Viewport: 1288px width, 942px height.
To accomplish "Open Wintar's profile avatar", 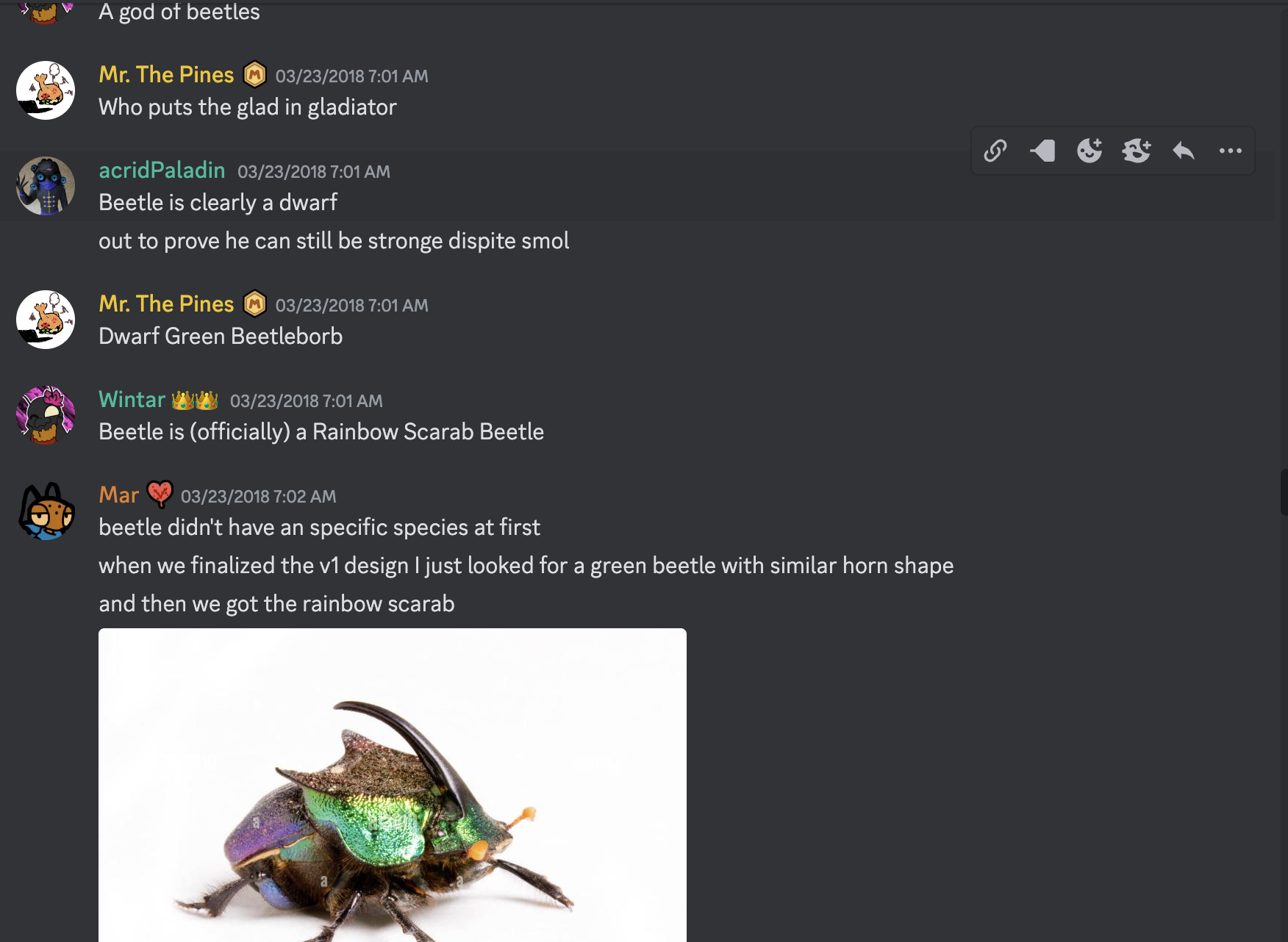I will tap(46, 415).
